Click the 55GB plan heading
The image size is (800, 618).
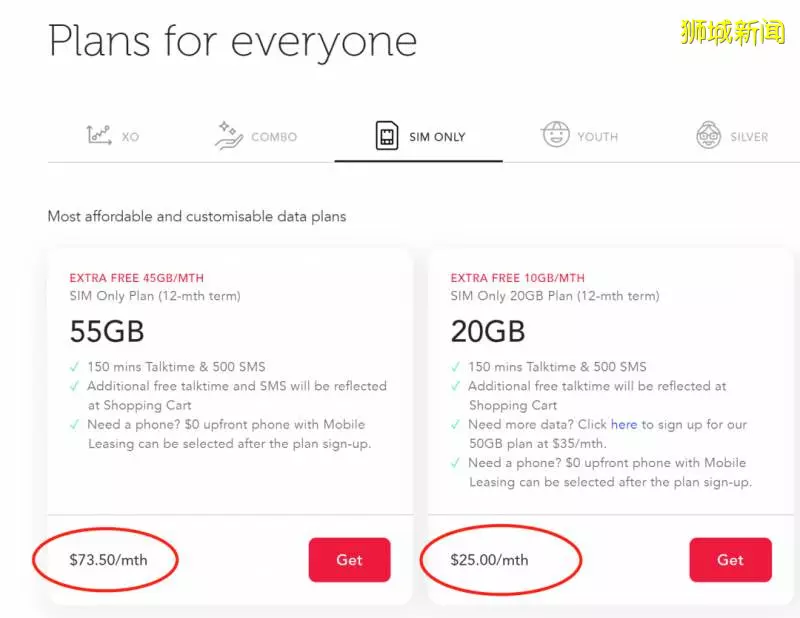[107, 331]
